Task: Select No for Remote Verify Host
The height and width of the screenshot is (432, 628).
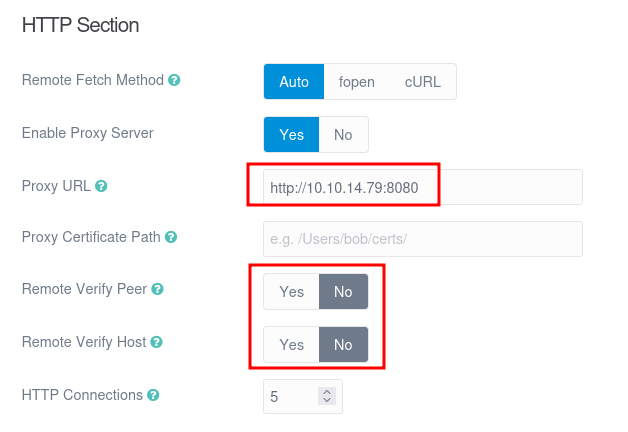Action: [x=343, y=345]
